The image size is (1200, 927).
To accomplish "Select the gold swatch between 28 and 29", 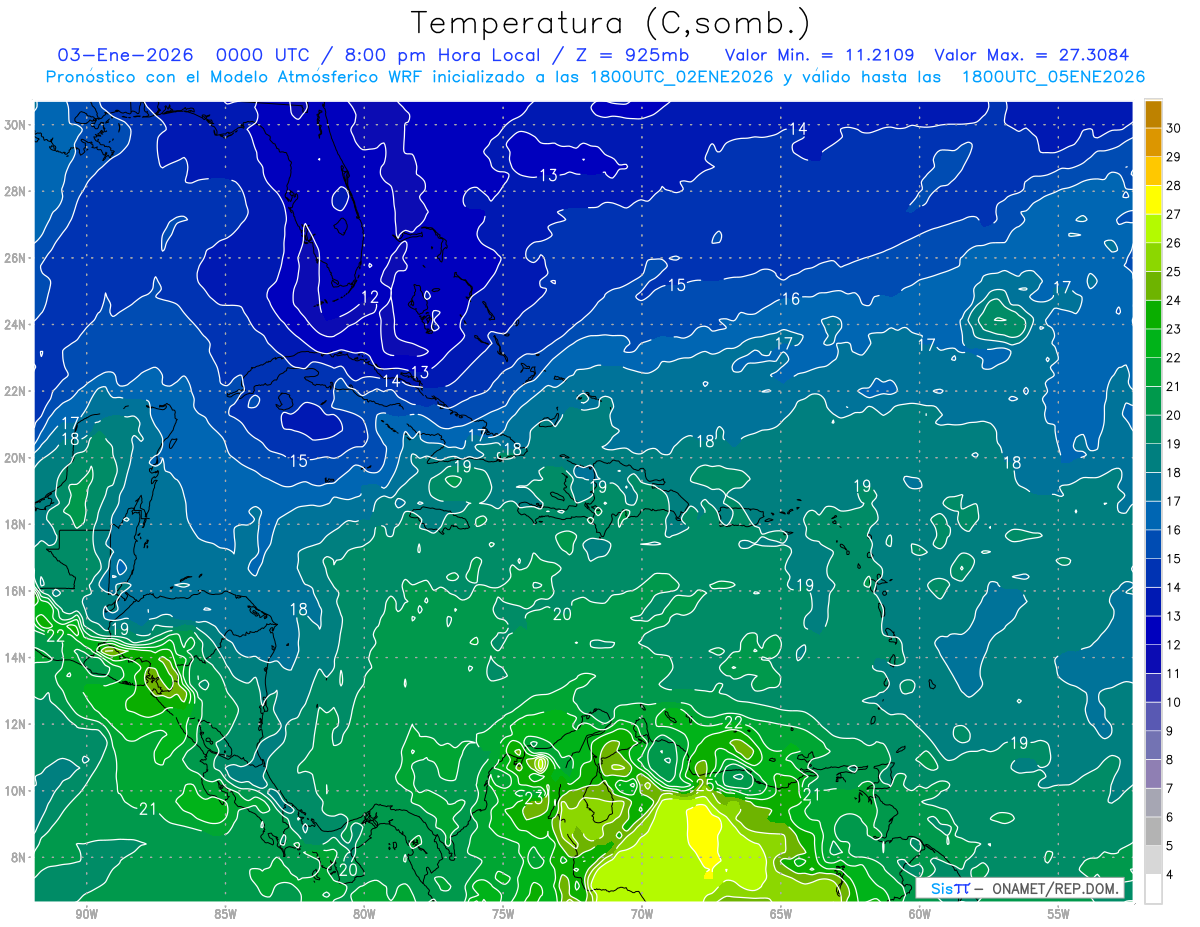I will [x=1153, y=171].
